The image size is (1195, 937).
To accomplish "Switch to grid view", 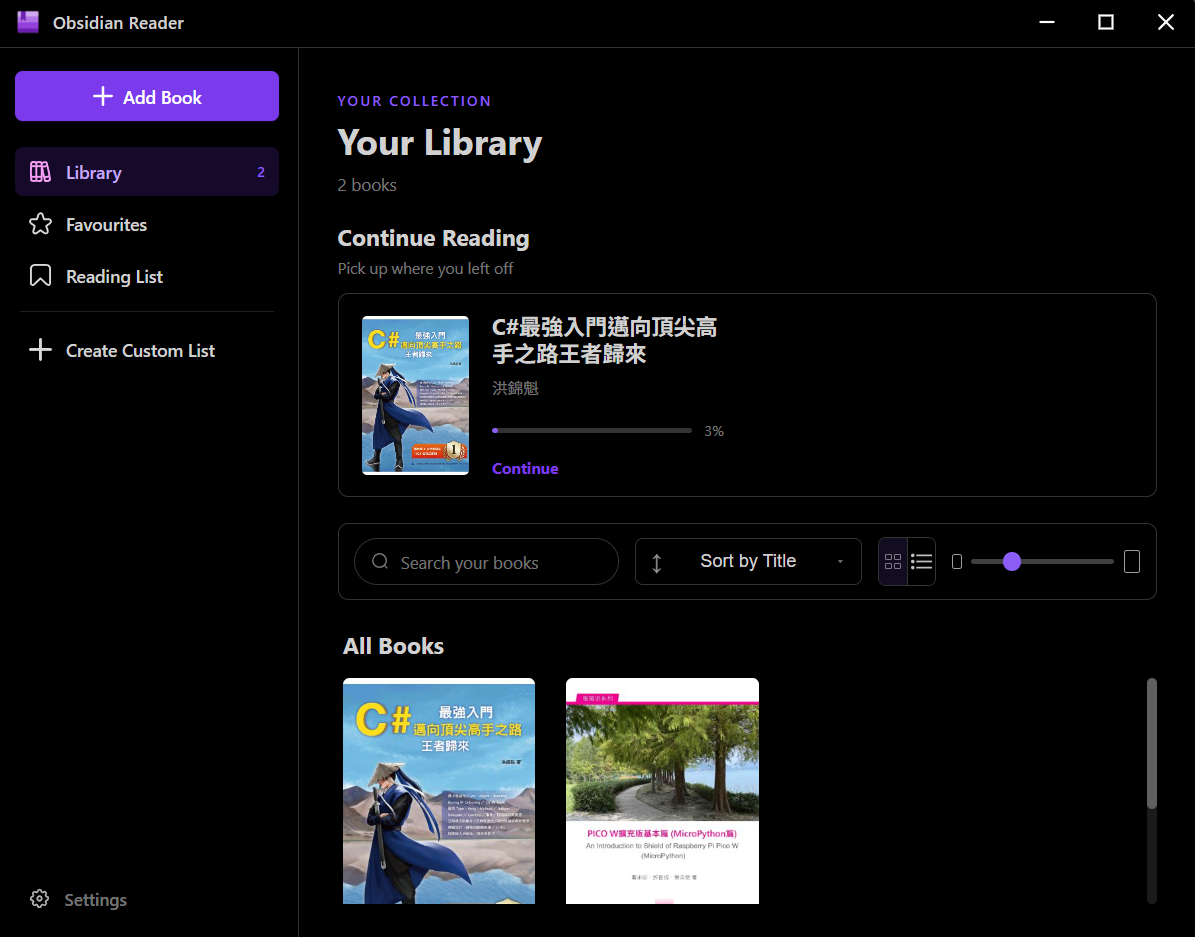I will [x=893, y=562].
